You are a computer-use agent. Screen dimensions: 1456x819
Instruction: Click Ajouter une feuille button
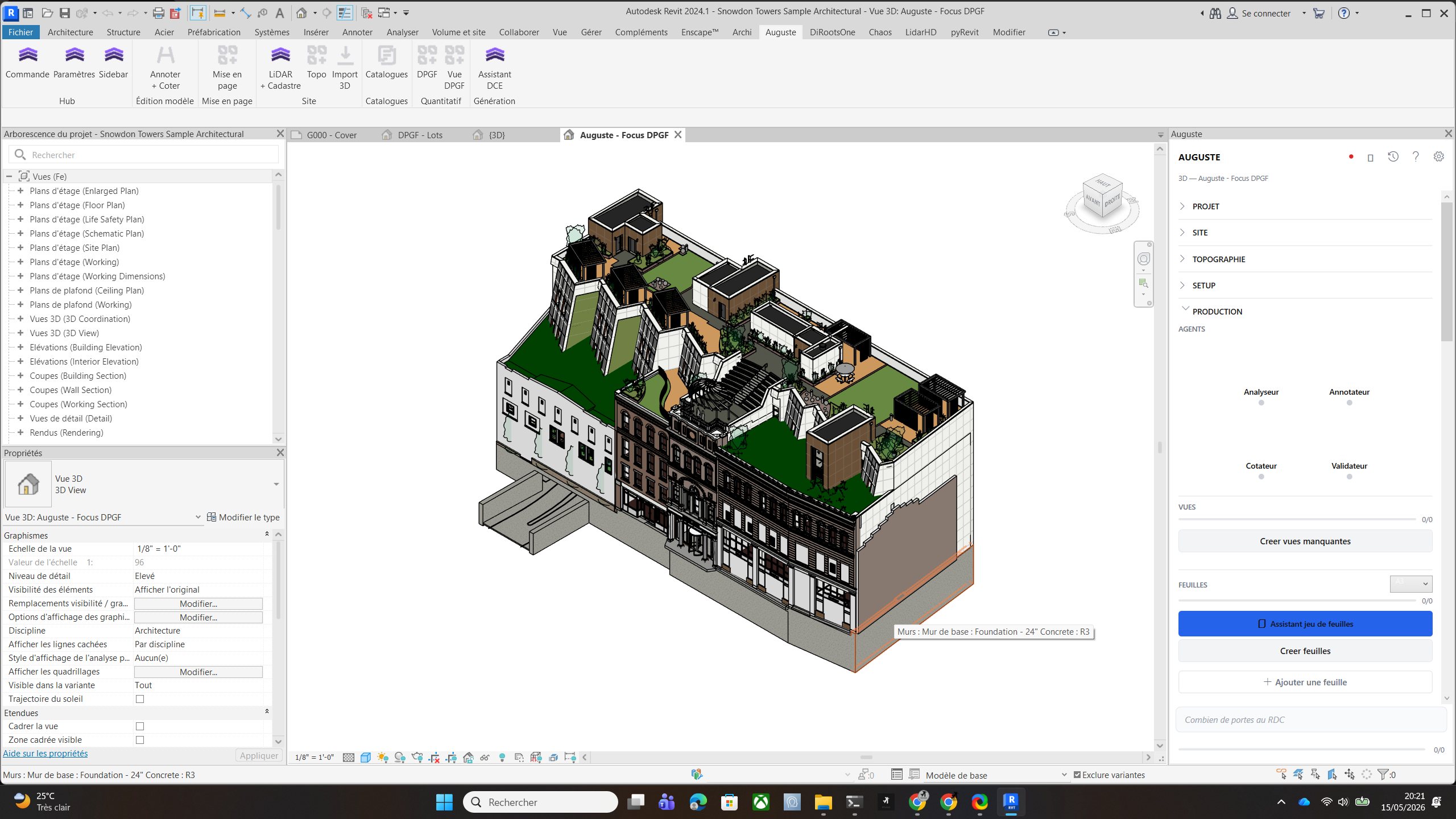pyautogui.click(x=1305, y=682)
